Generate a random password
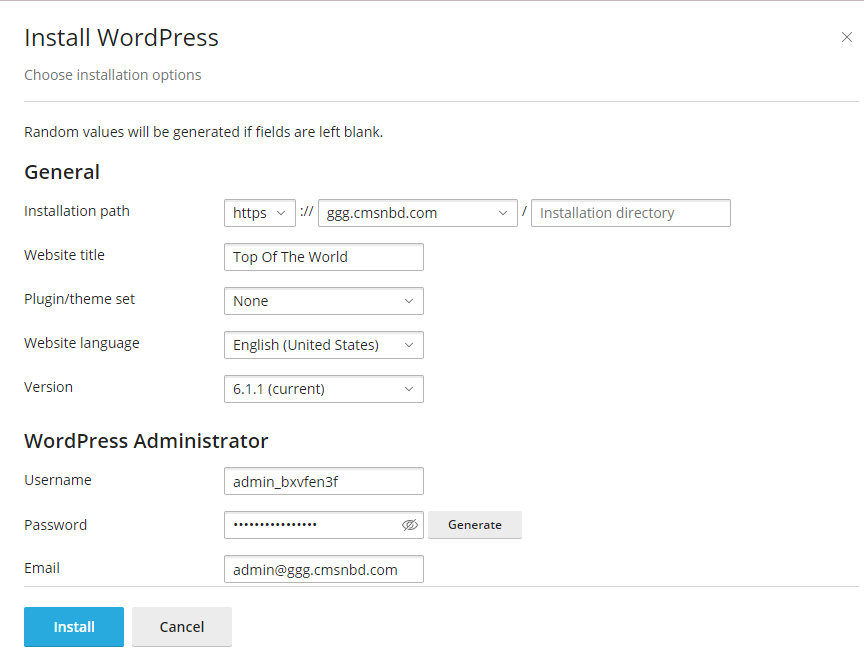Image resolution: width=864 pixels, height=652 pixels. point(475,525)
